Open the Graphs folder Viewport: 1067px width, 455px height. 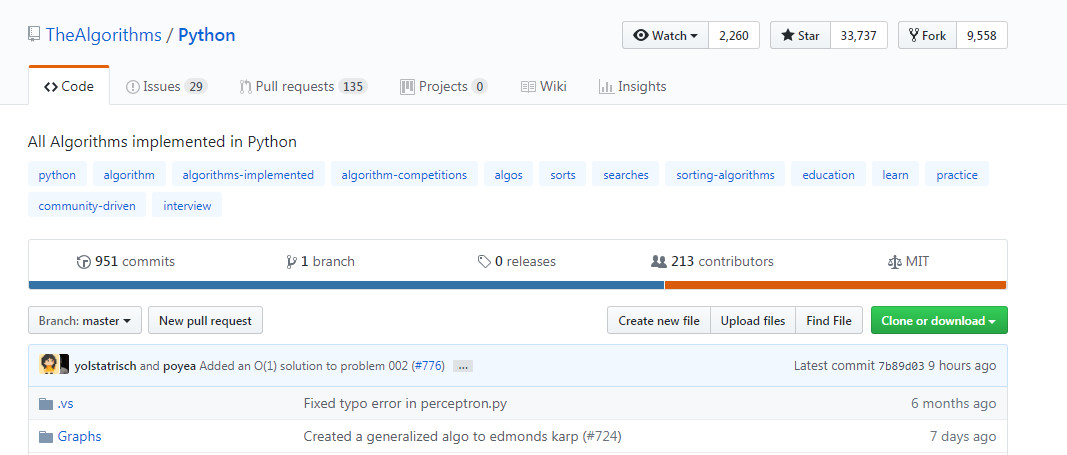(80, 436)
